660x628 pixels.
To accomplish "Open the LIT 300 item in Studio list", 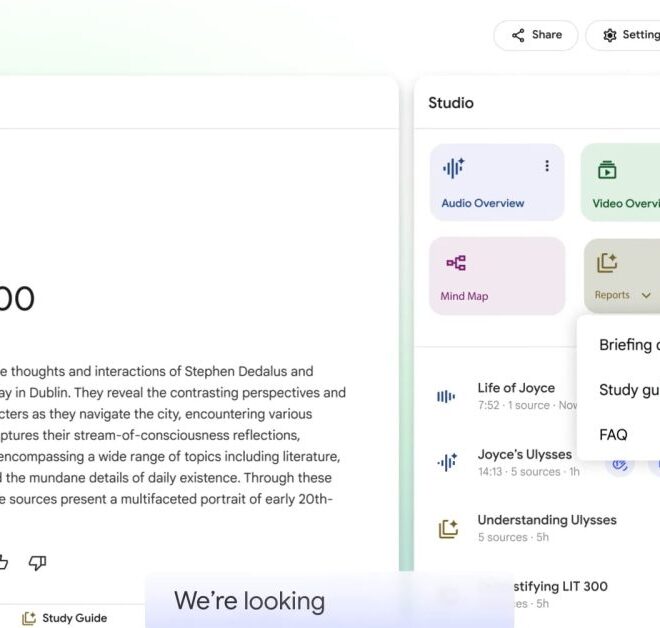I will click(560, 594).
